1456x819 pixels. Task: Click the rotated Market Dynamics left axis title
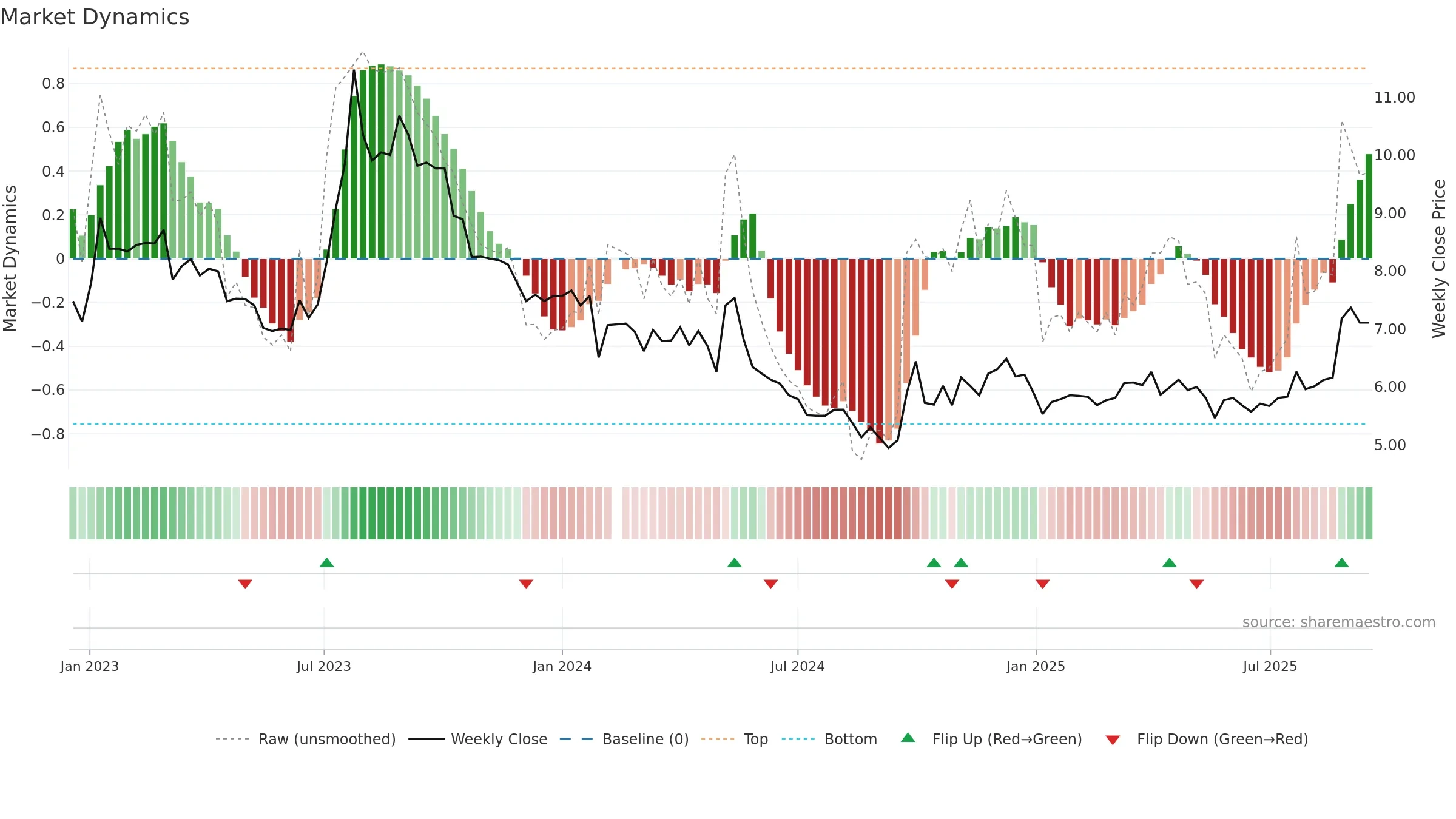(x=10, y=258)
